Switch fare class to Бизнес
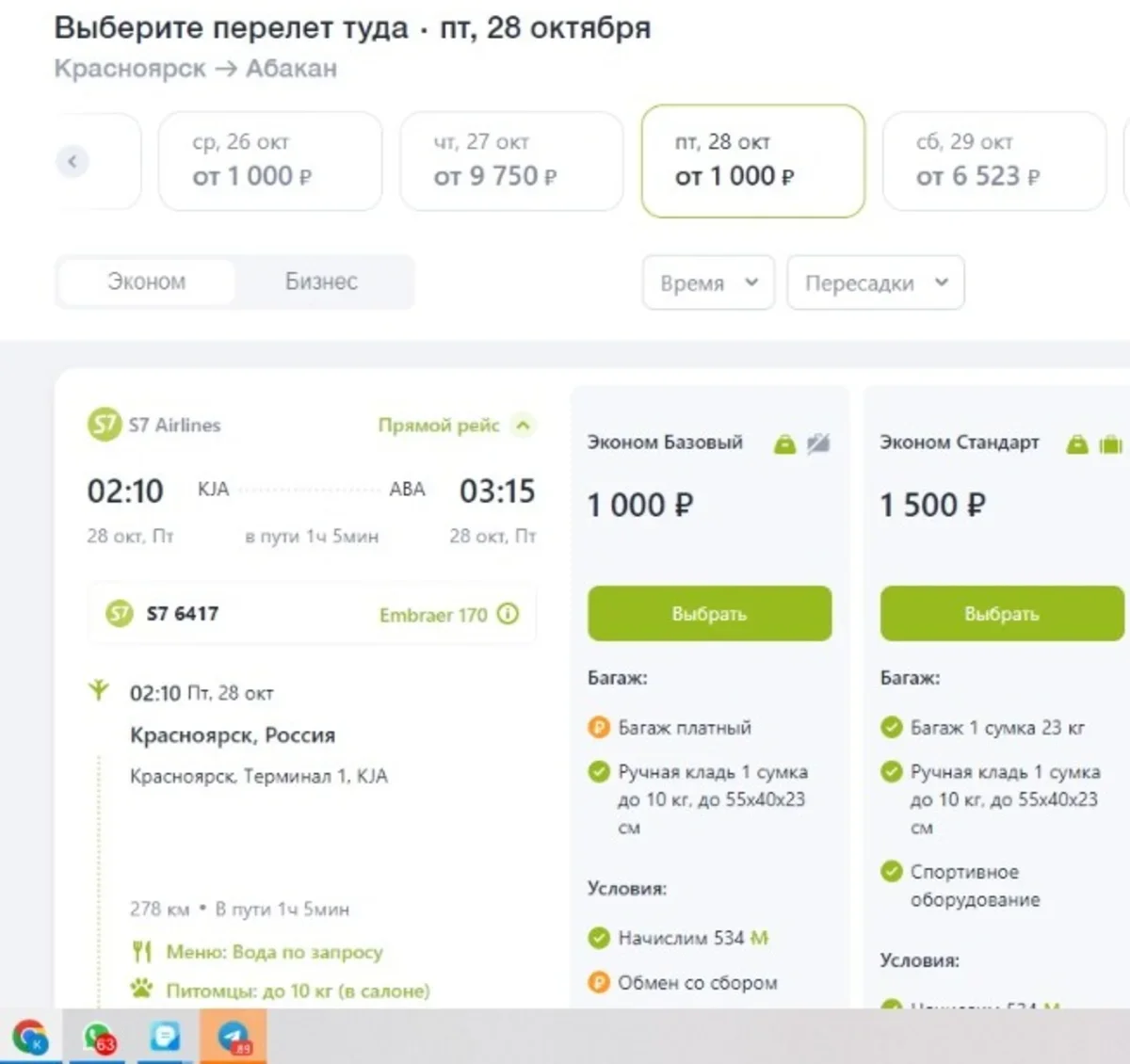Screen dimensions: 1130x1064 pos(321,282)
